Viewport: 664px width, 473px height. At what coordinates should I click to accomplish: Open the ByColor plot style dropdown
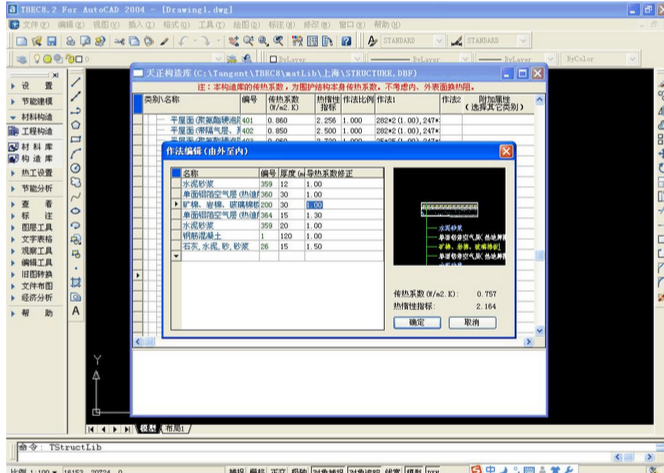click(632, 59)
